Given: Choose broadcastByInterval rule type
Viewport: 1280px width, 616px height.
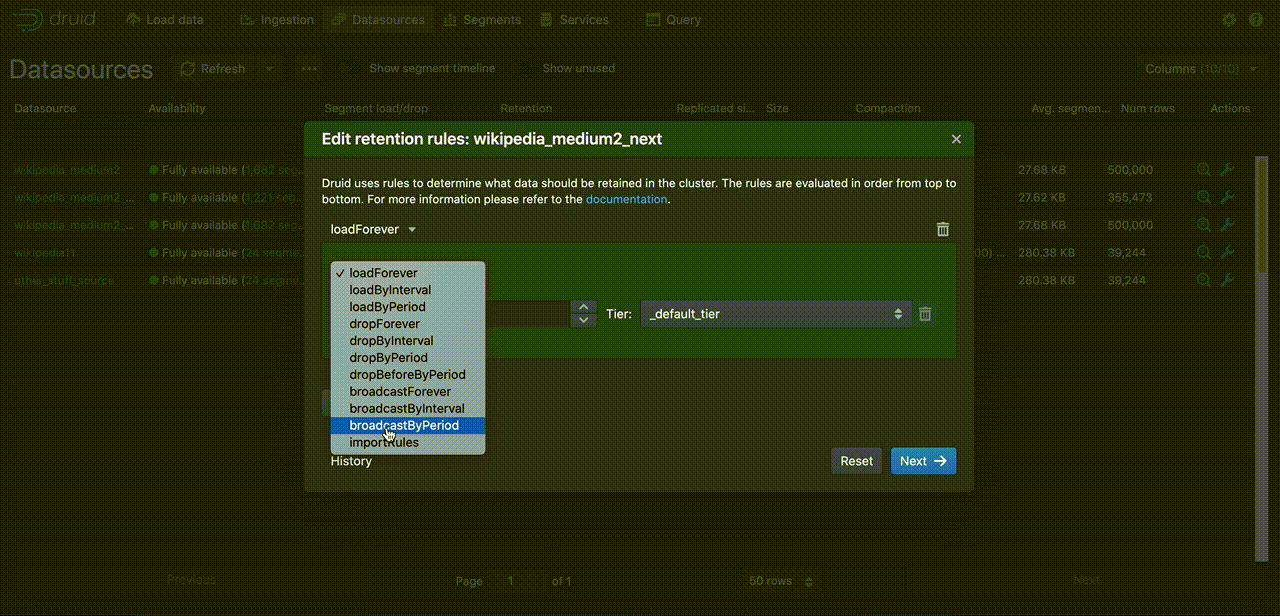Looking at the screenshot, I should pyautogui.click(x=408, y=409).
